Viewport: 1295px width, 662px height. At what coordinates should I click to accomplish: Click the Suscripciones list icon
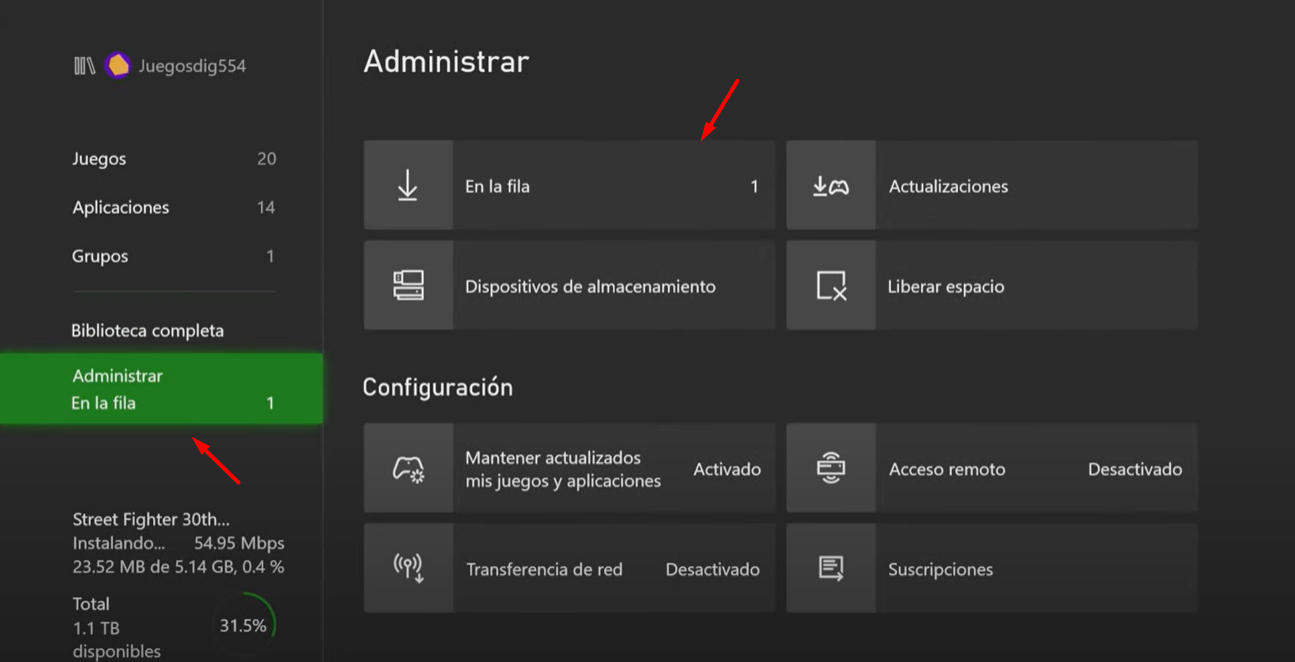[831, 568]
